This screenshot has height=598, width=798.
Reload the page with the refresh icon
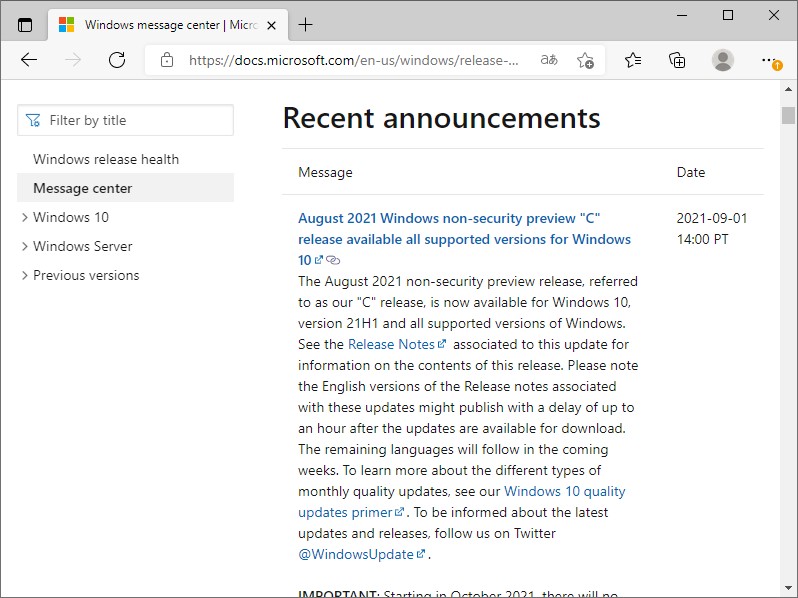117,60
